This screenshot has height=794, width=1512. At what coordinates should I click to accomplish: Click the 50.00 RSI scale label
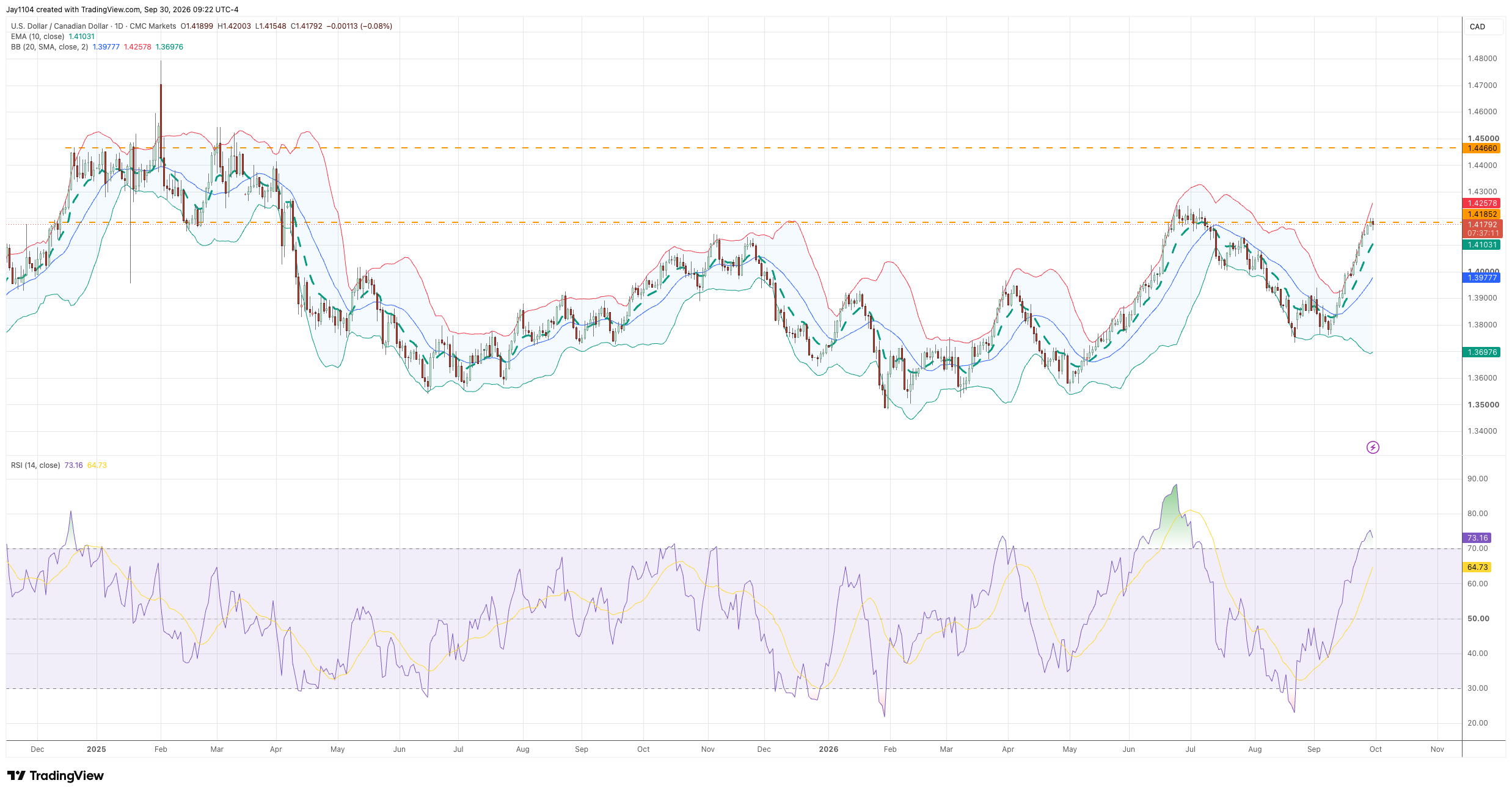[x=1478, y=619]
